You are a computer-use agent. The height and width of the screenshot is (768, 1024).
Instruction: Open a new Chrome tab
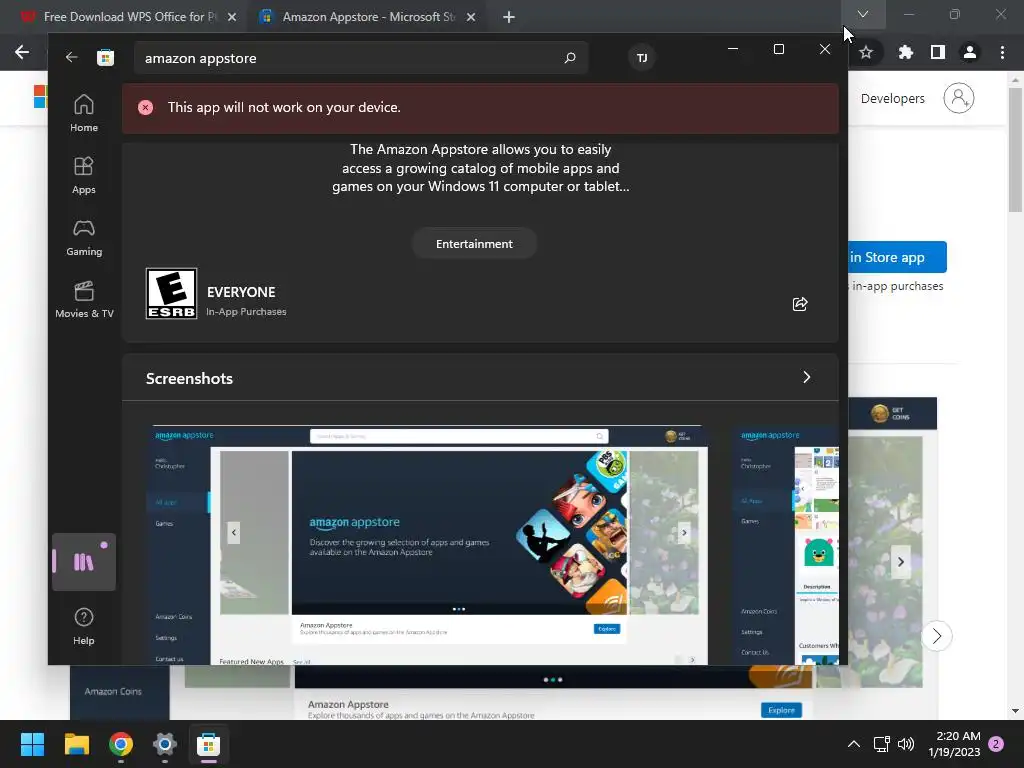509,17
